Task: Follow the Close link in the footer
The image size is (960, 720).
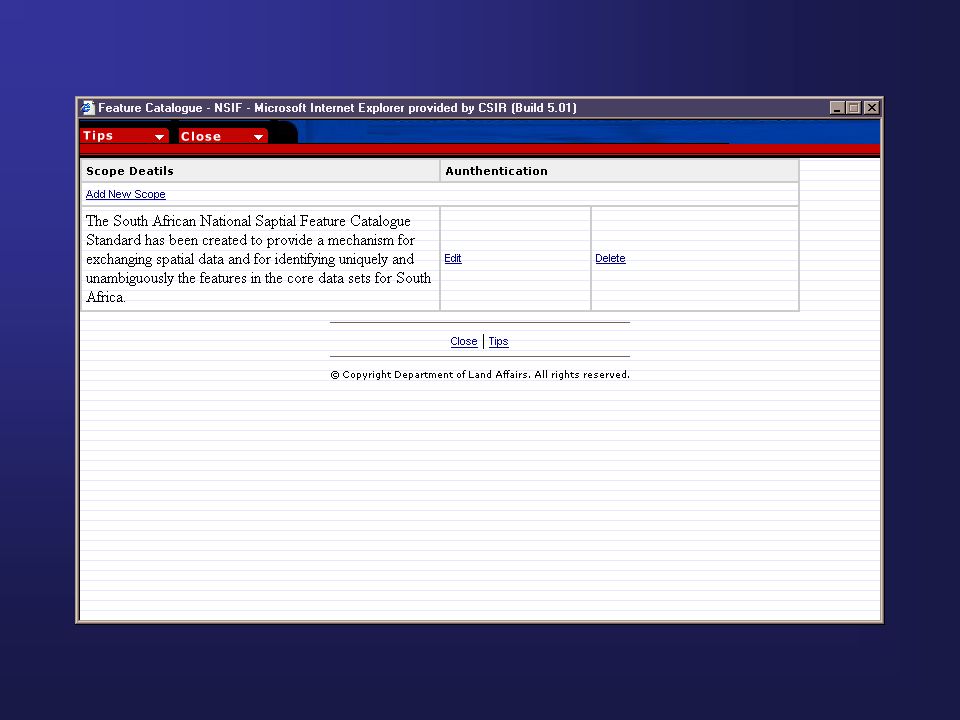Action: pos(463,341)
